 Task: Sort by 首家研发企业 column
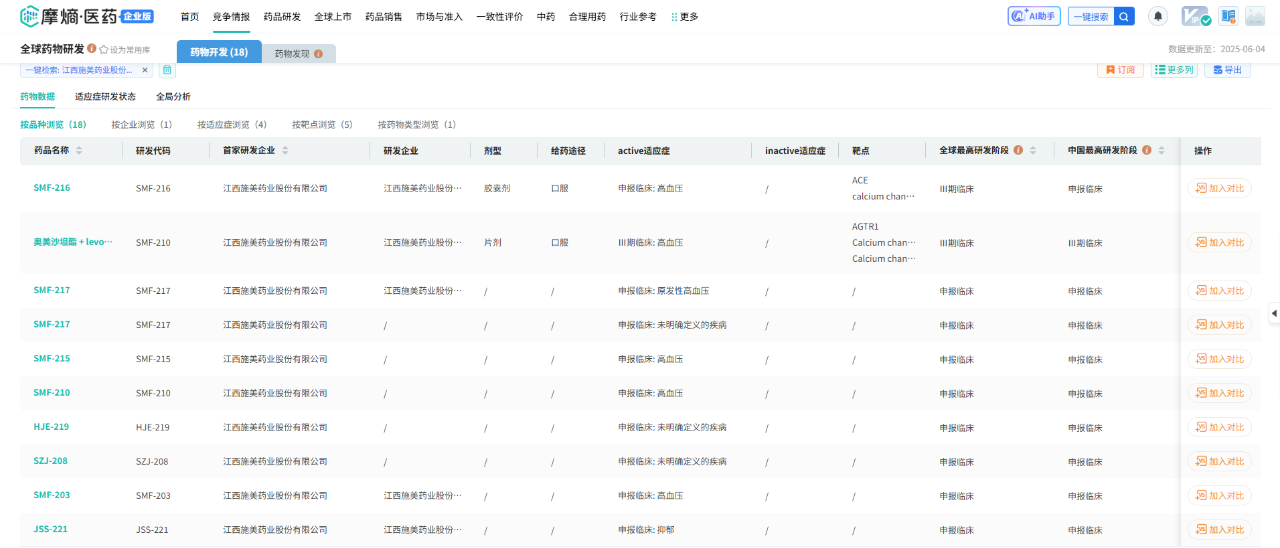tap(285, 151)
